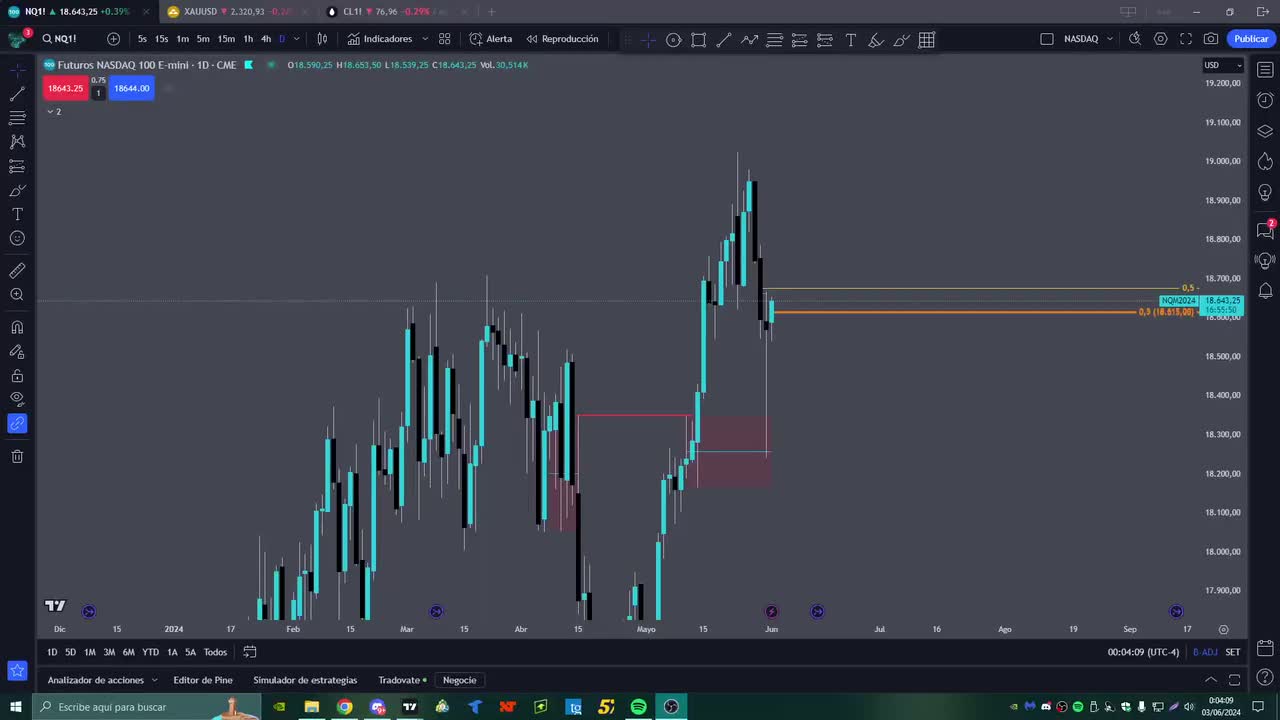Open the alerts clock panel in right sidebar
Viewport: 1280px width, 720px height.
click(1265, 101)
